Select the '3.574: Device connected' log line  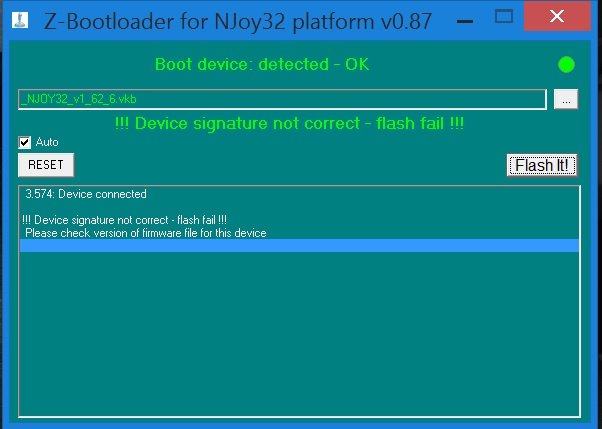pyautogui.click(x=86, y=194)
